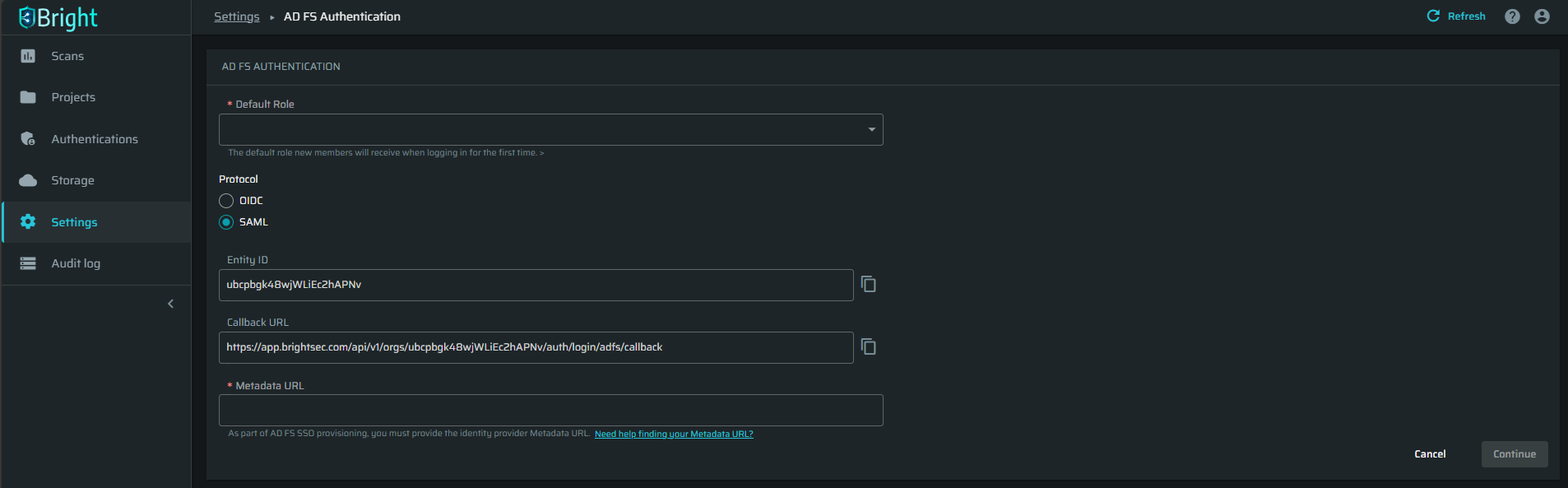Click the Audit log list icon

click(28, 263)
